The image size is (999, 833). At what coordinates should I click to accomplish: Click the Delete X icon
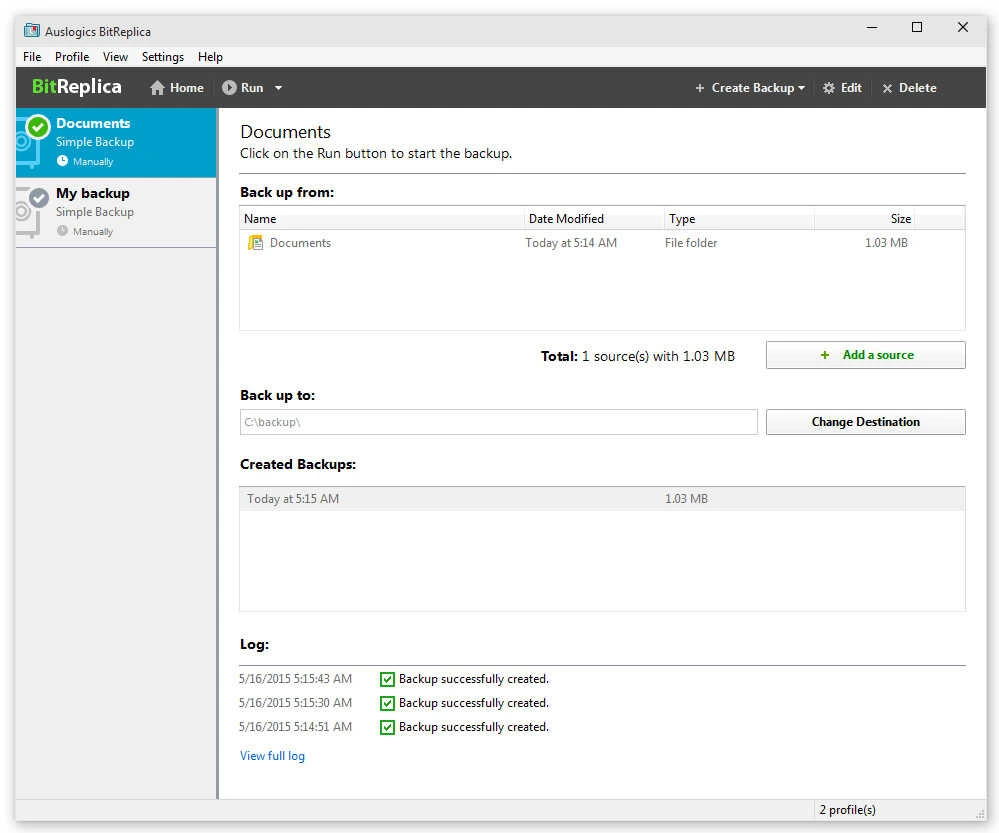pos(887,89)
